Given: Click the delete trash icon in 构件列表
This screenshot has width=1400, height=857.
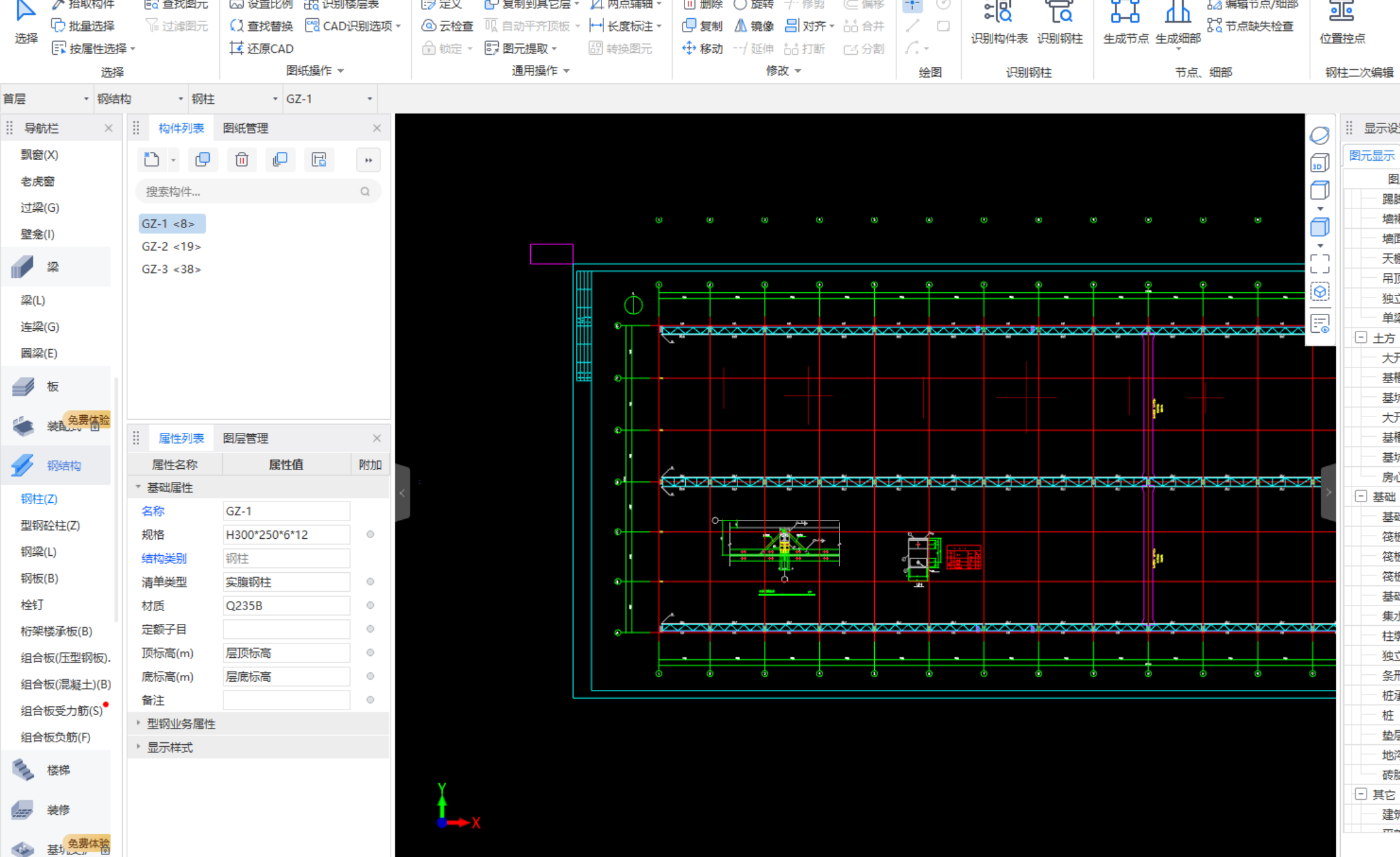Looking at the screenshot, I should (x=242, y=160).
